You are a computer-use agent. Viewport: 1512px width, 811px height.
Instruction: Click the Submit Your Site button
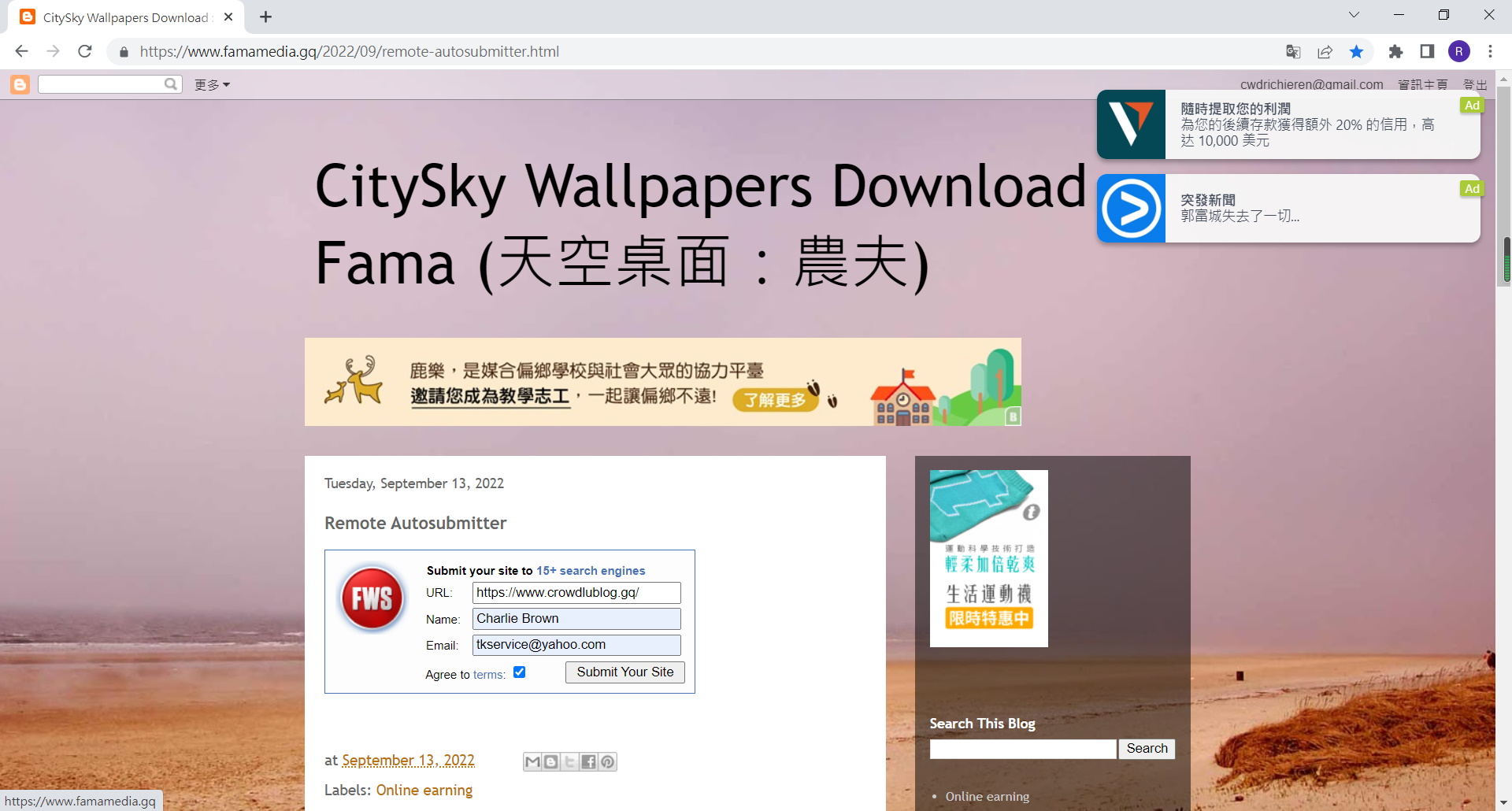625,672
